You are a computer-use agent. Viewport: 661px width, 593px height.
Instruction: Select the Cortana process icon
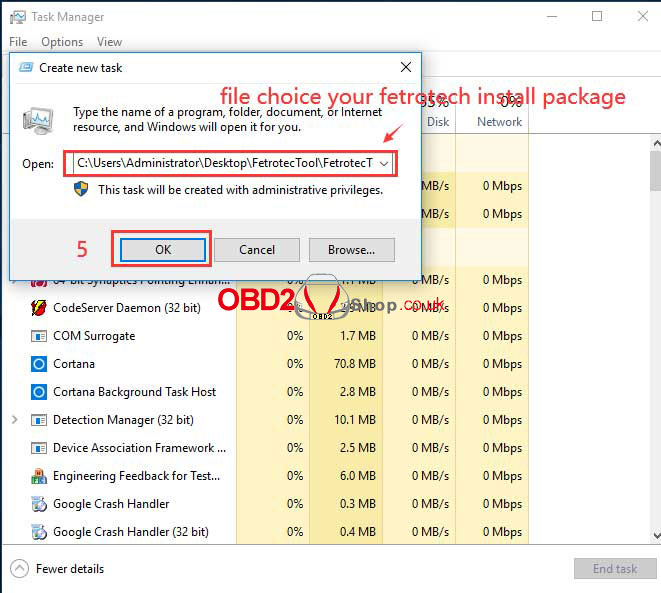pyautogui.click(x=39, y=364)
